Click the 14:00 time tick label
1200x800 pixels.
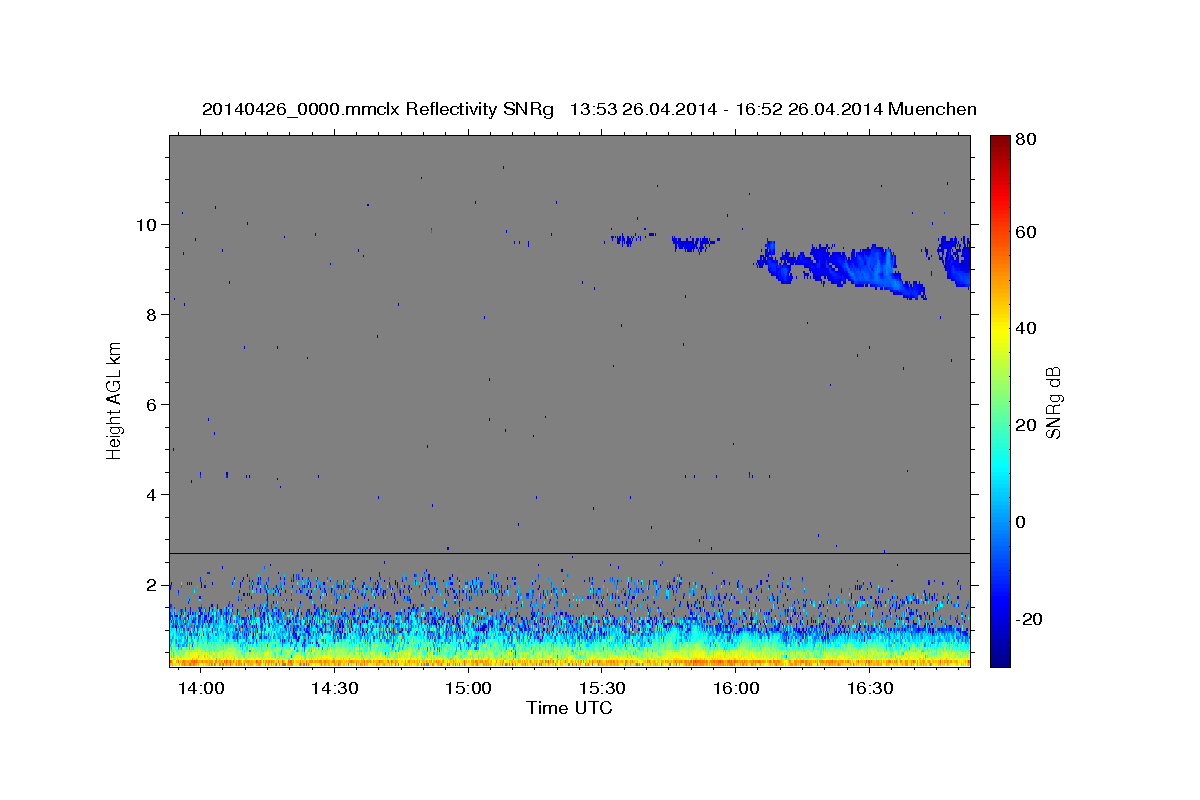tap(201, 689)
